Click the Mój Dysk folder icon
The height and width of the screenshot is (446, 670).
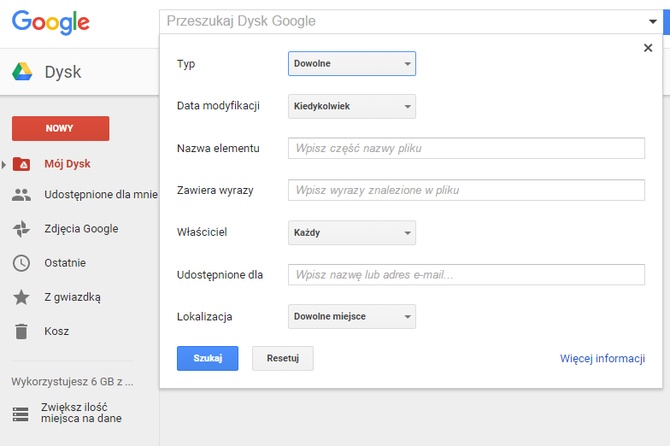22,165
